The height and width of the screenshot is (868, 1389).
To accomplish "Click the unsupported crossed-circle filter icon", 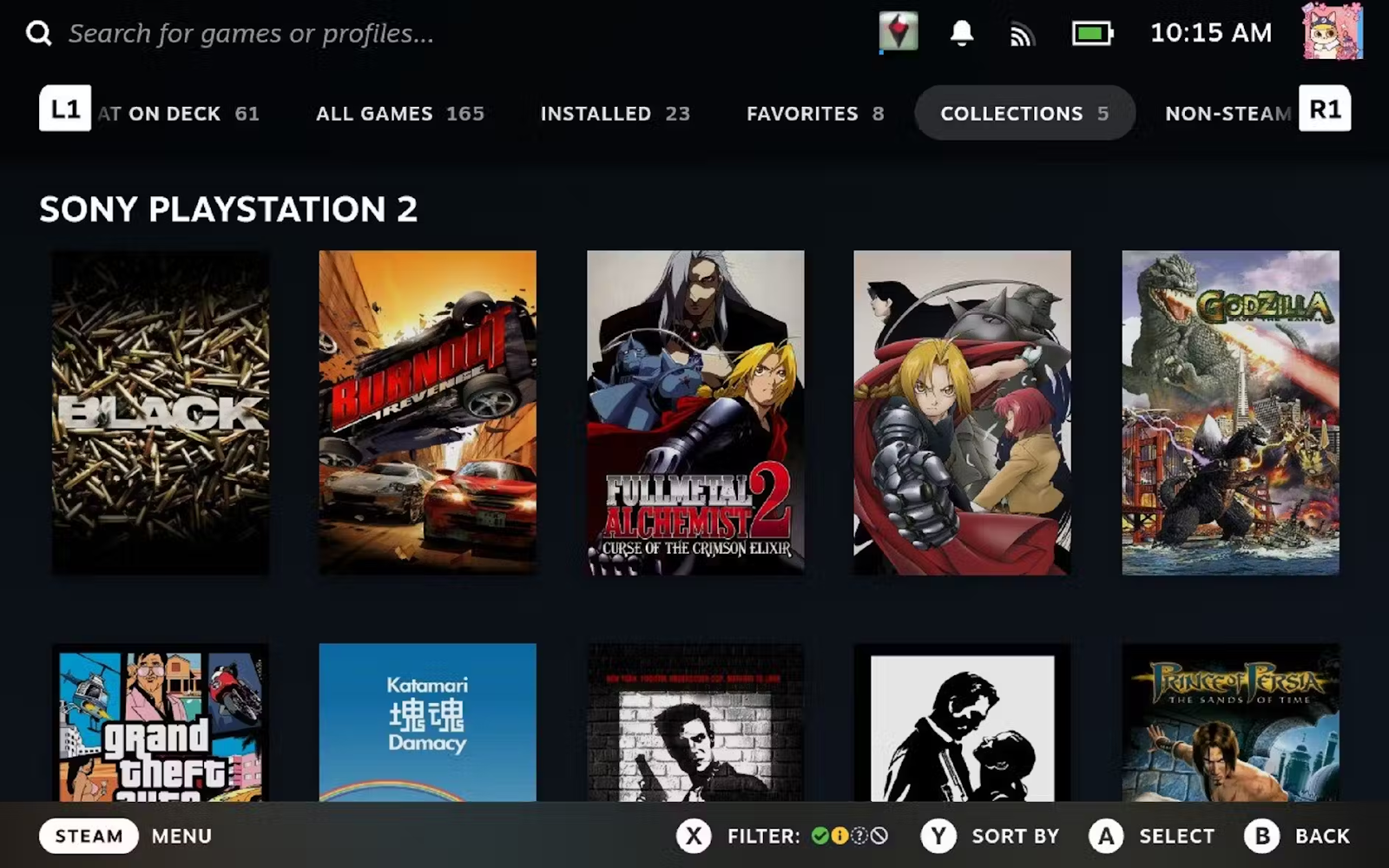I will pyautogui.click(x=879, y=836).
